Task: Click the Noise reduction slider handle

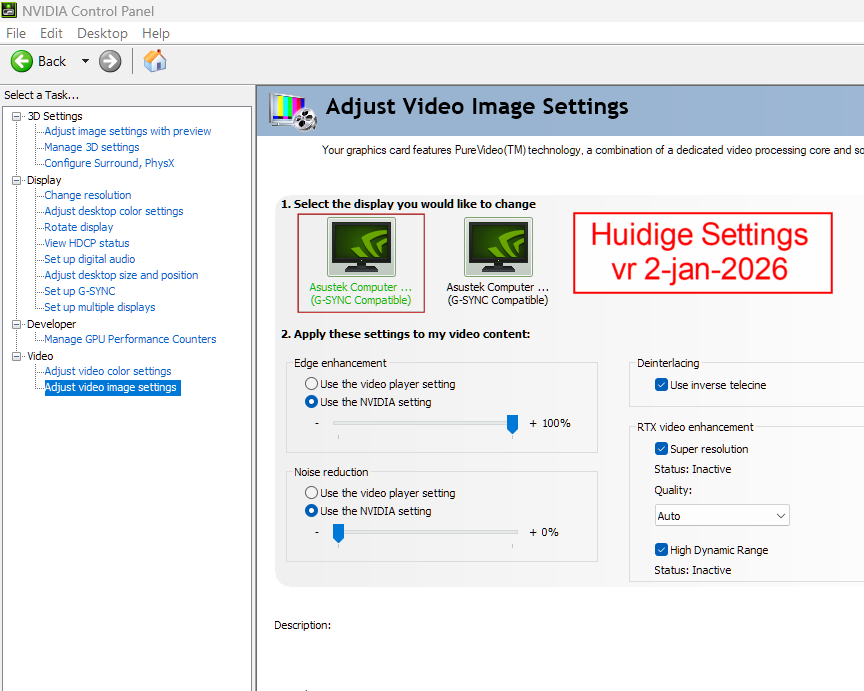Action: click(338, 533)
